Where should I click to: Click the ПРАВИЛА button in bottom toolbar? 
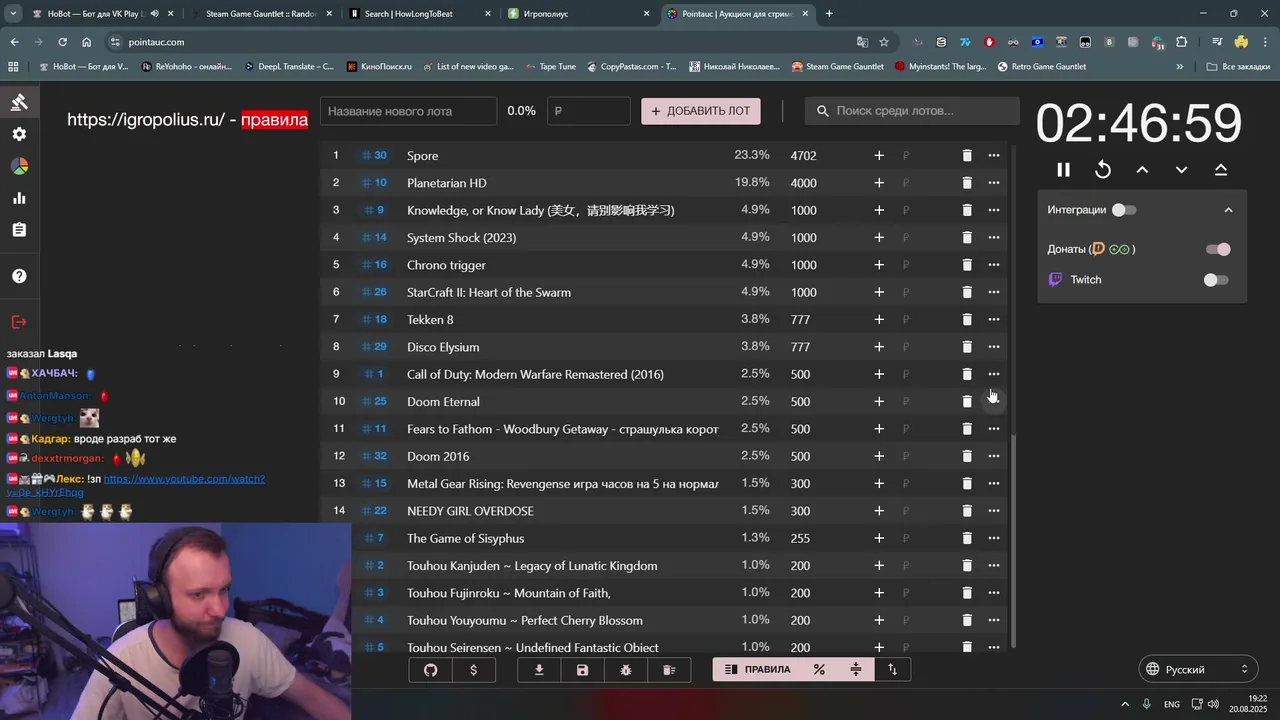point(757,670)
